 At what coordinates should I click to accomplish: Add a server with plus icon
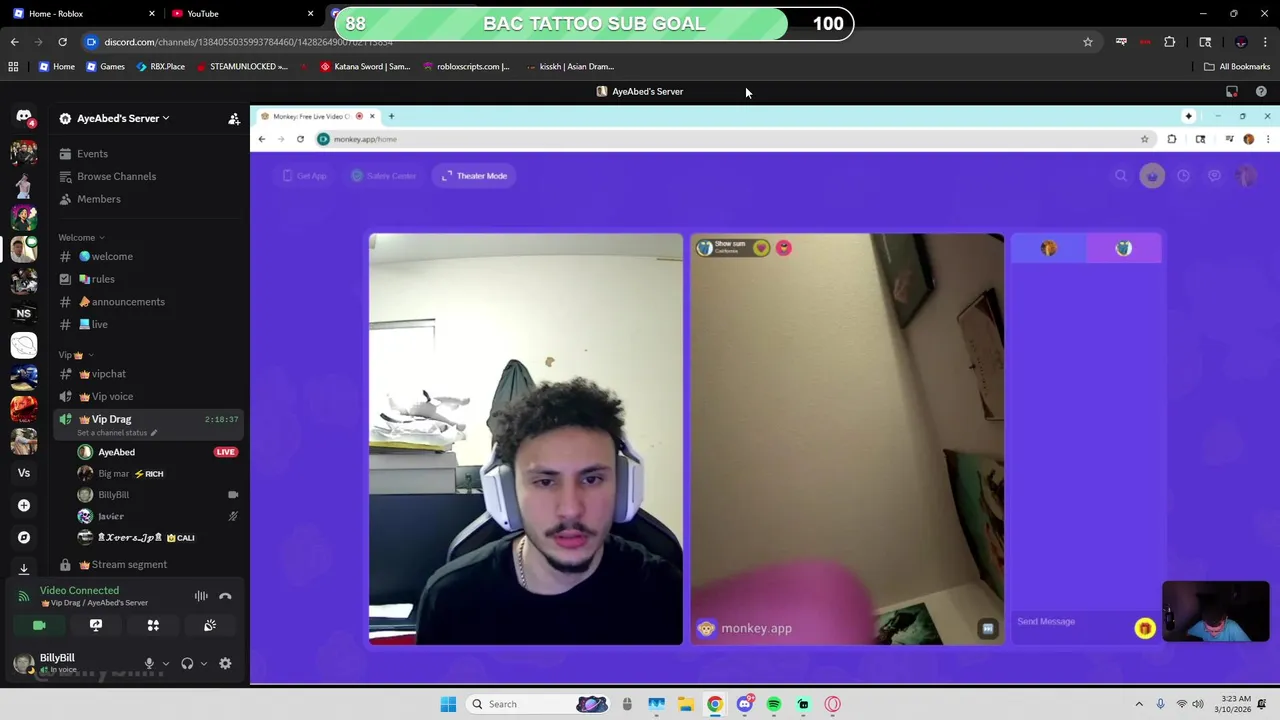(x=24, y=505)
